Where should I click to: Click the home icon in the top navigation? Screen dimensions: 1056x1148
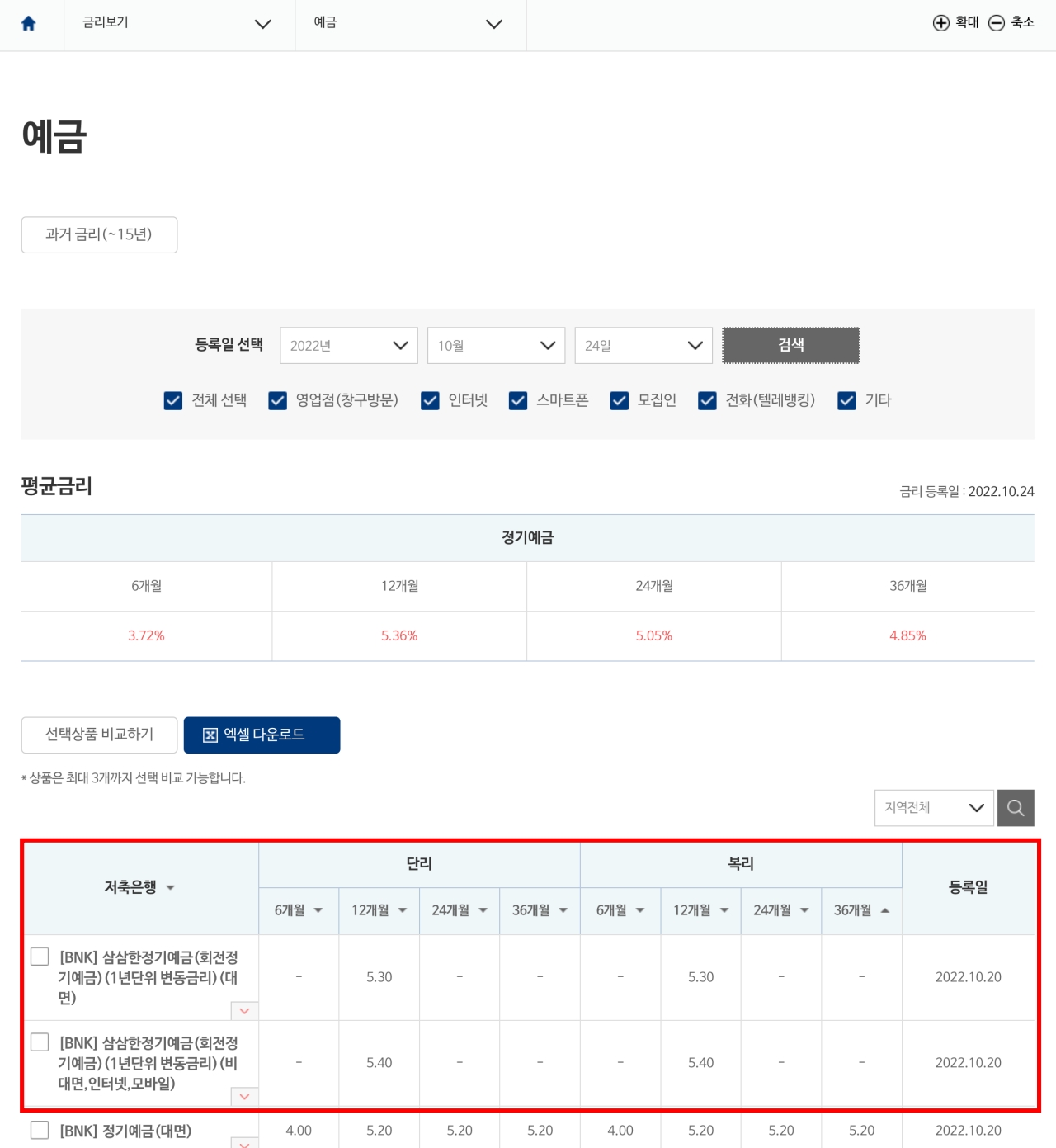tap(31, 24)
